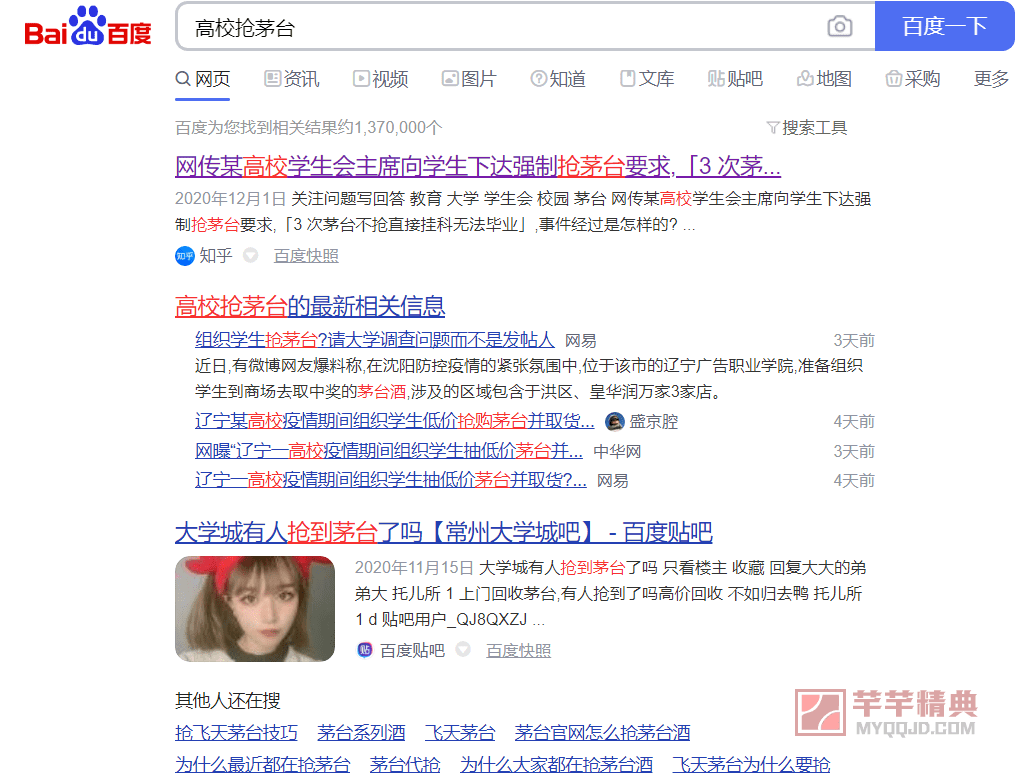This screenshot has width=1016, height=776.
Task: Search related 为什么大家都在抢茅台酒
Action: pyautogui.click(x=557, y=764)
